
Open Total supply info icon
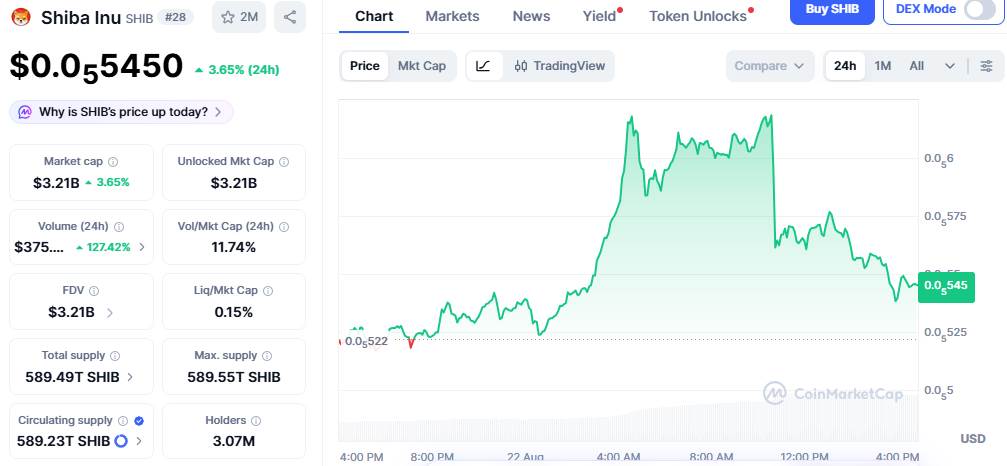[x=115, y=356]
